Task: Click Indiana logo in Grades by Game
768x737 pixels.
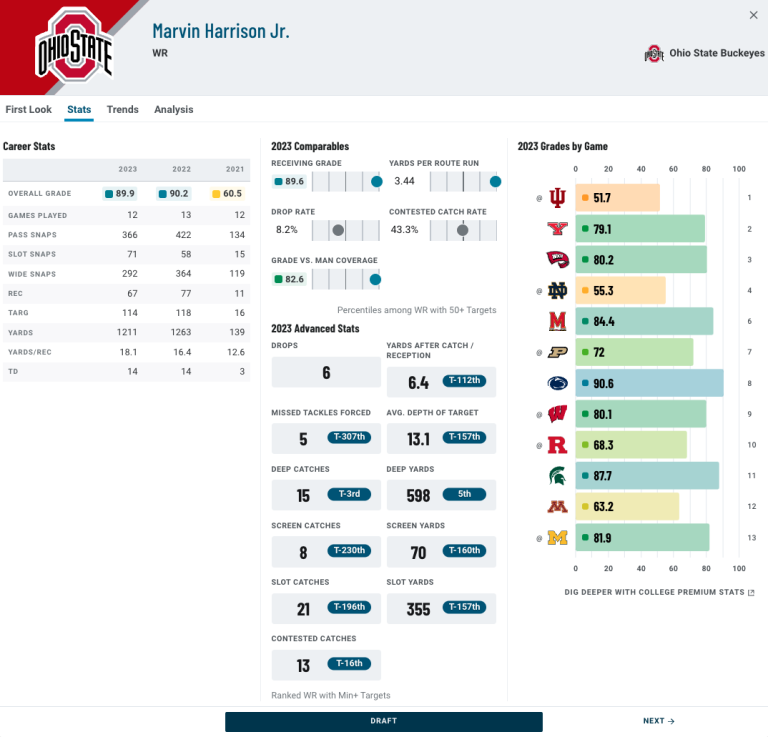Action: 557,198
